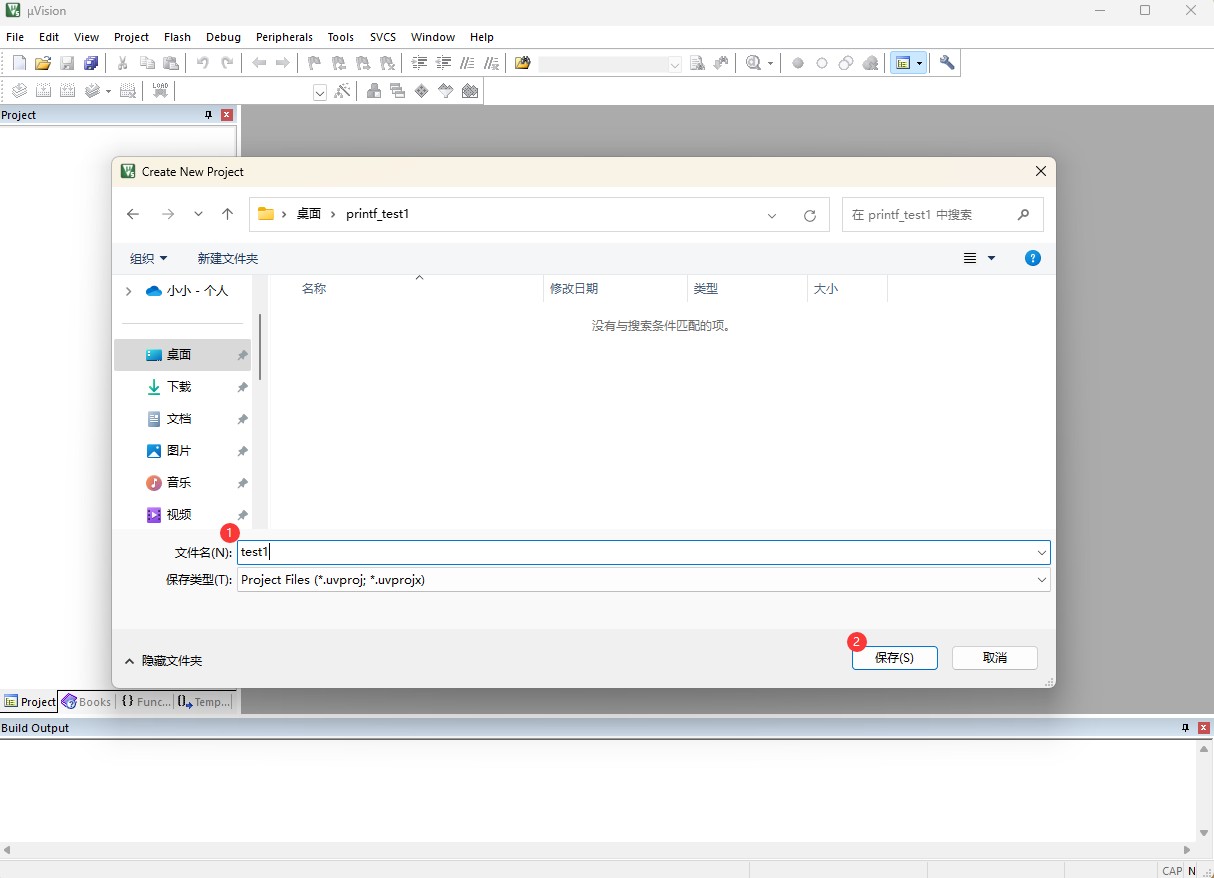The height and width of the screenshot is (878, 1214).
Task: Click the refresh icon in address bar
Action: click(810, 215)
